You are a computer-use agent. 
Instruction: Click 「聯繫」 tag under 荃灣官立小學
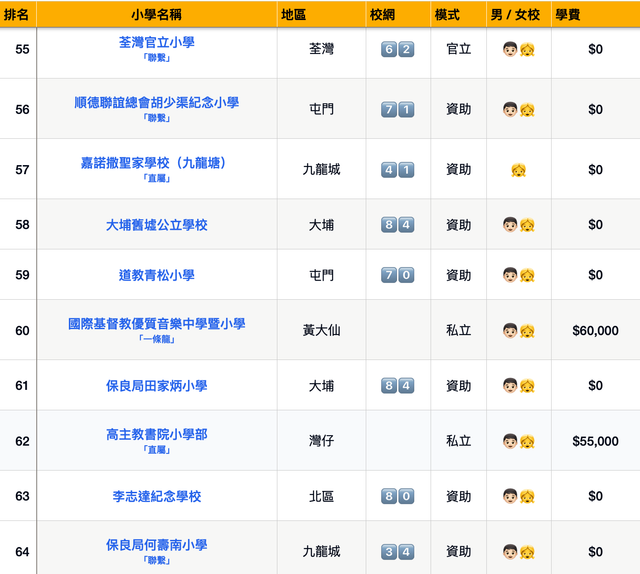(x=157, y=58)
